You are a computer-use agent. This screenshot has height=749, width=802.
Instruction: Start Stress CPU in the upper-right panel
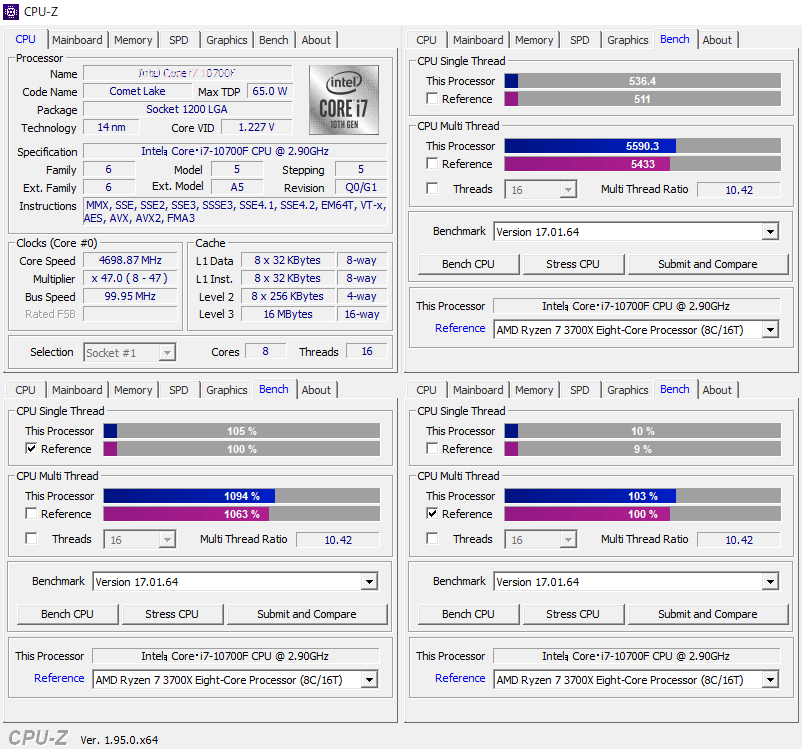point(573,264)
